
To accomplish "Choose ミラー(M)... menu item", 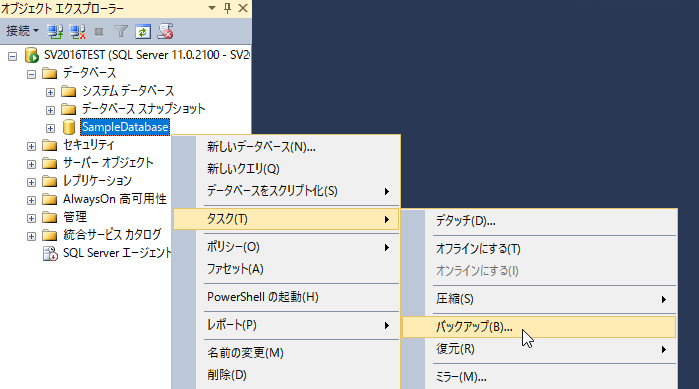I will click(539, 377).
